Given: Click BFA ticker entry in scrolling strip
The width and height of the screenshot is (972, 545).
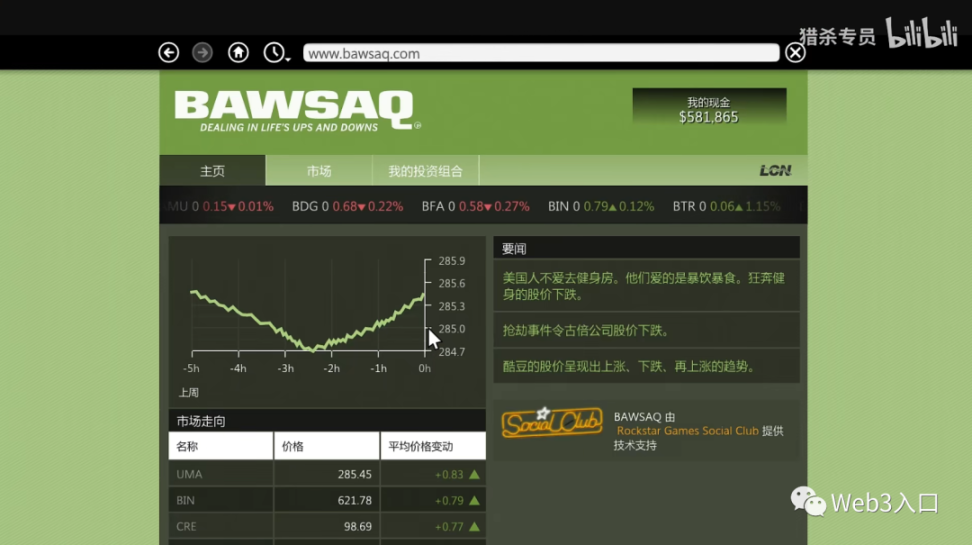Looking at the screenshot, I should (x=475, y=206).
